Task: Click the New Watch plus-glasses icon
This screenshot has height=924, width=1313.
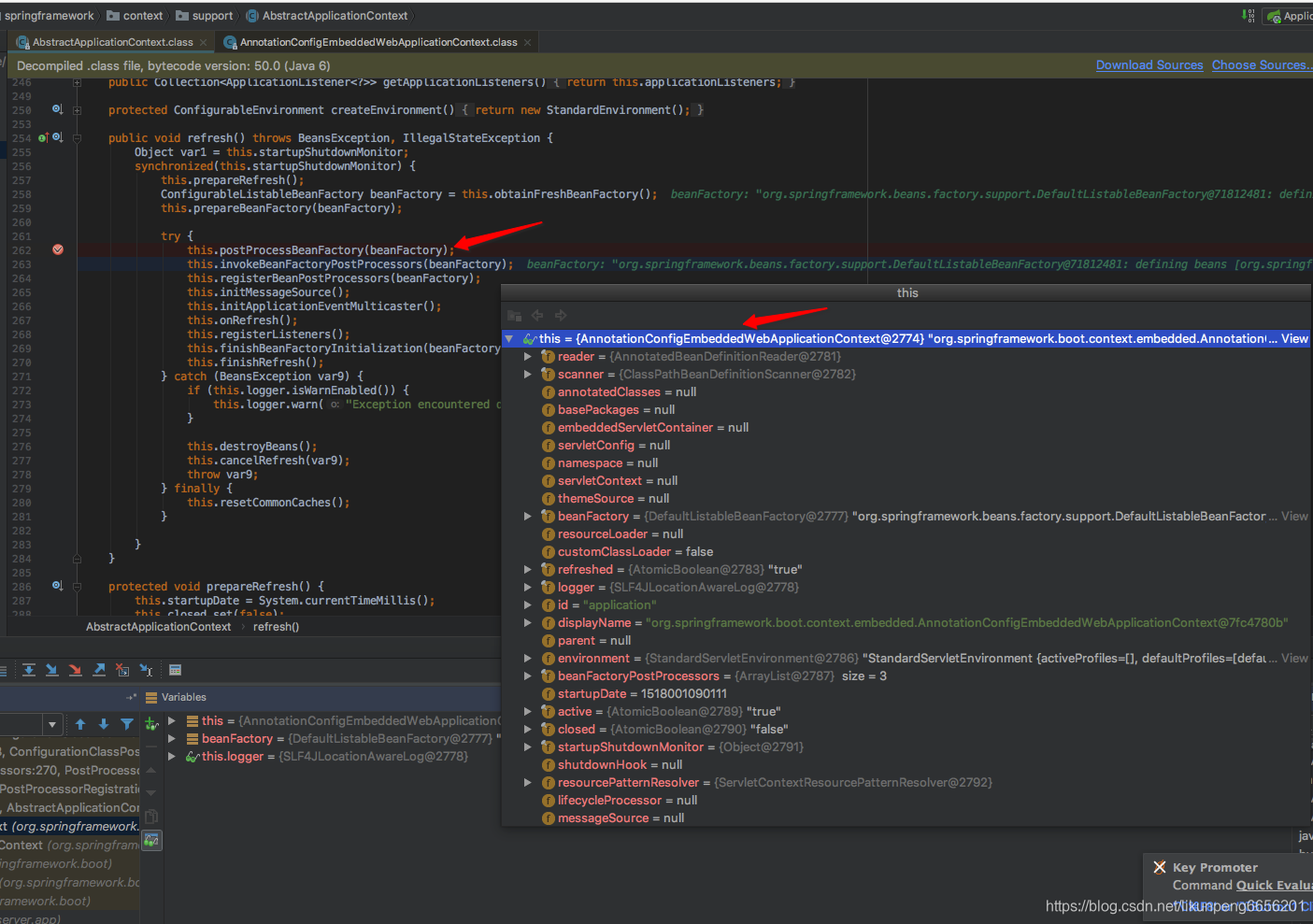Action: [x=151, y=724]
